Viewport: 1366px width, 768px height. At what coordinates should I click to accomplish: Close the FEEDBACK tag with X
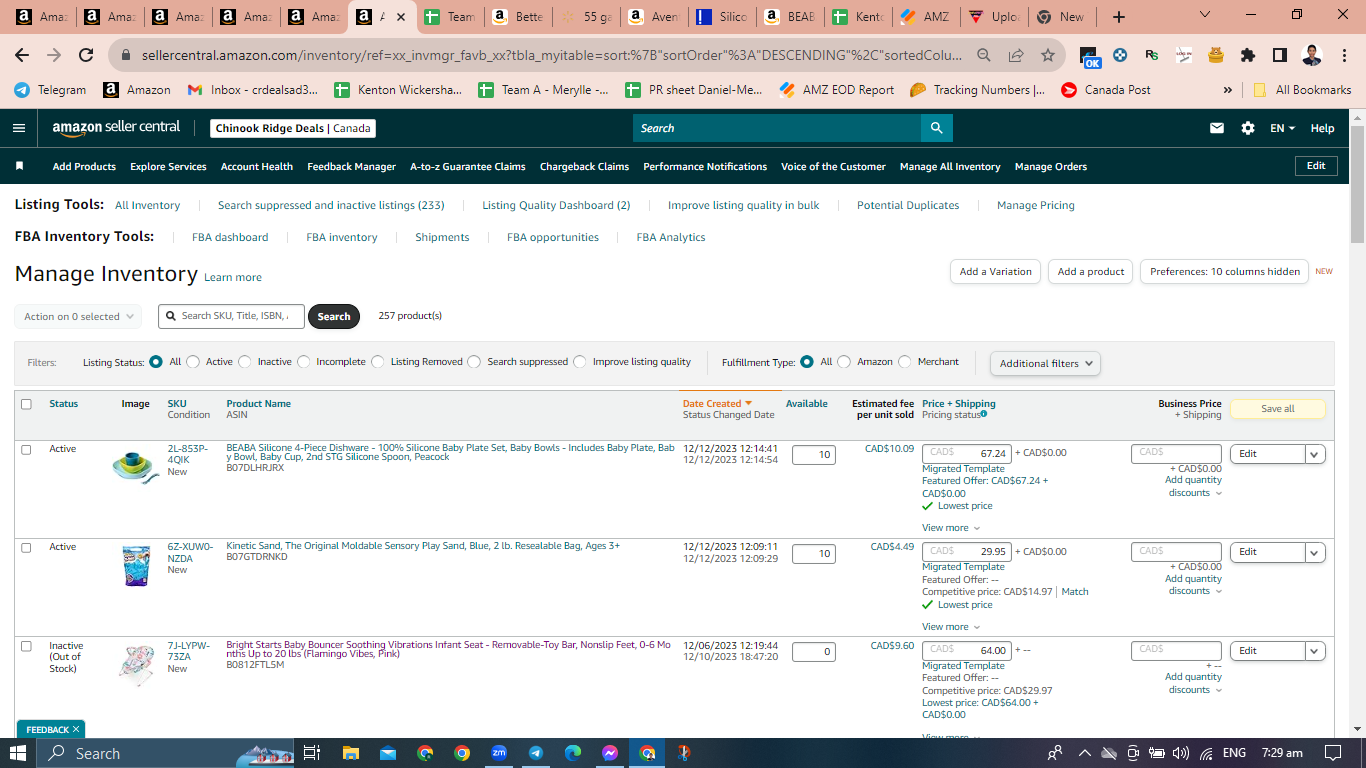[76, 729]
